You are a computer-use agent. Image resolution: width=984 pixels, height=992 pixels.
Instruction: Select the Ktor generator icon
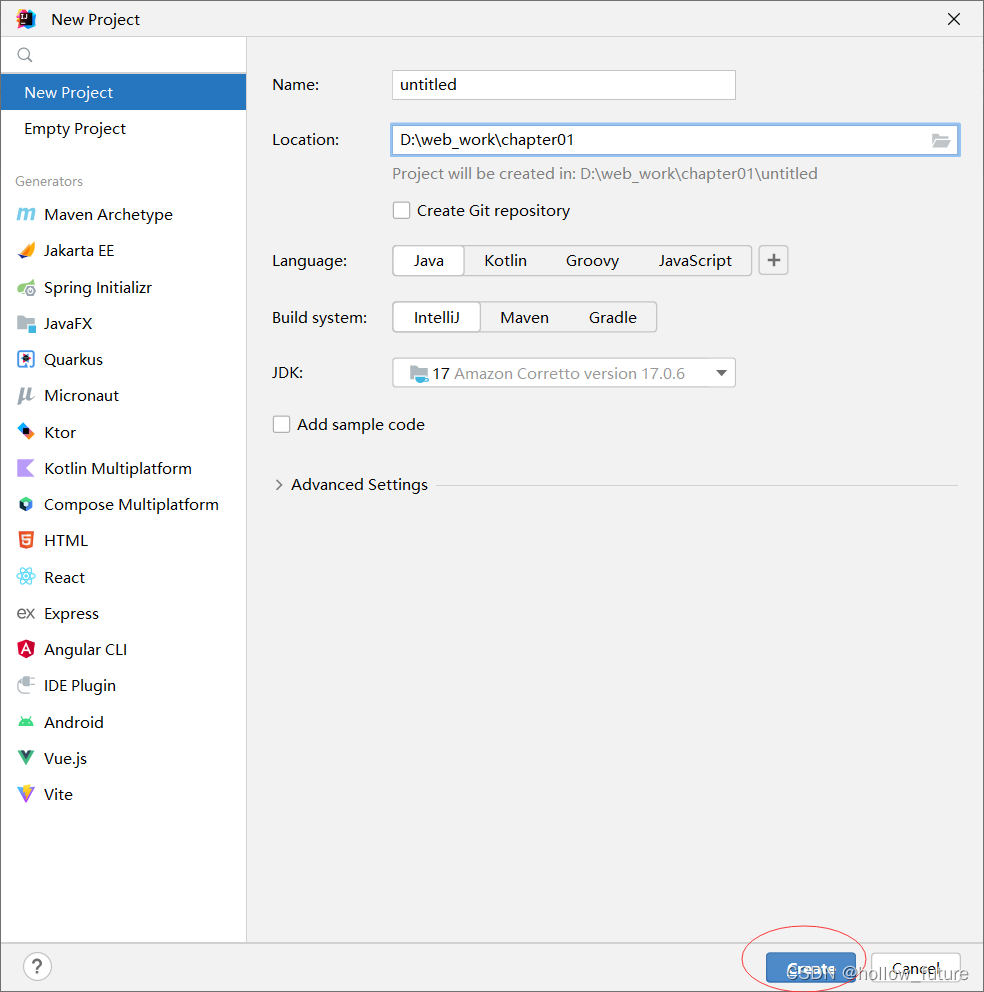[26, 432]
